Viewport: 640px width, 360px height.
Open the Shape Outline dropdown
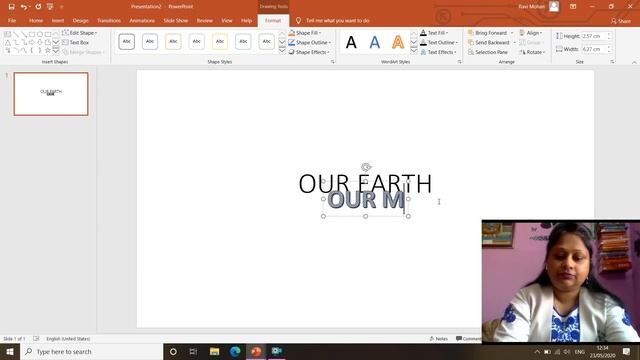(310, 42)
